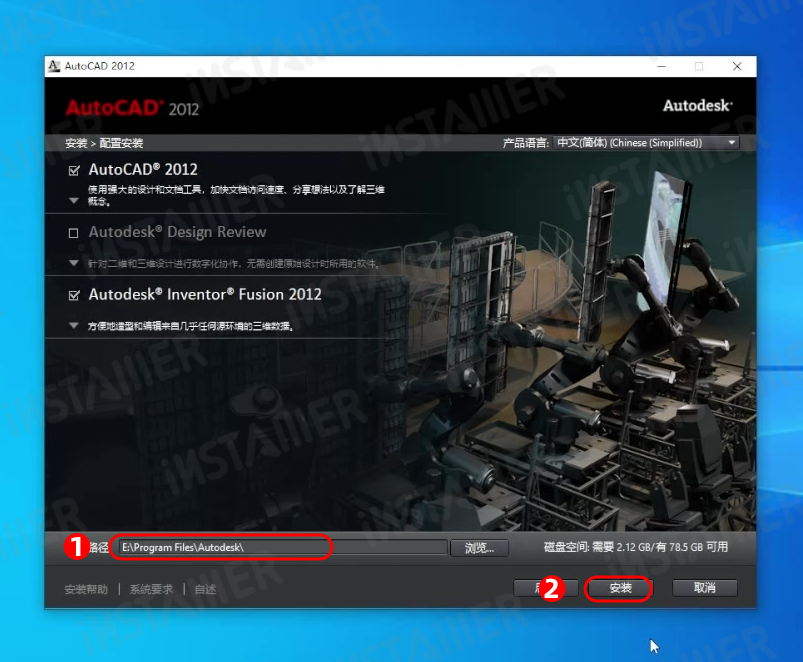Click the 安装 breadcrumb text
Viewport: 803px width, 662px height.
pos(76,143)
